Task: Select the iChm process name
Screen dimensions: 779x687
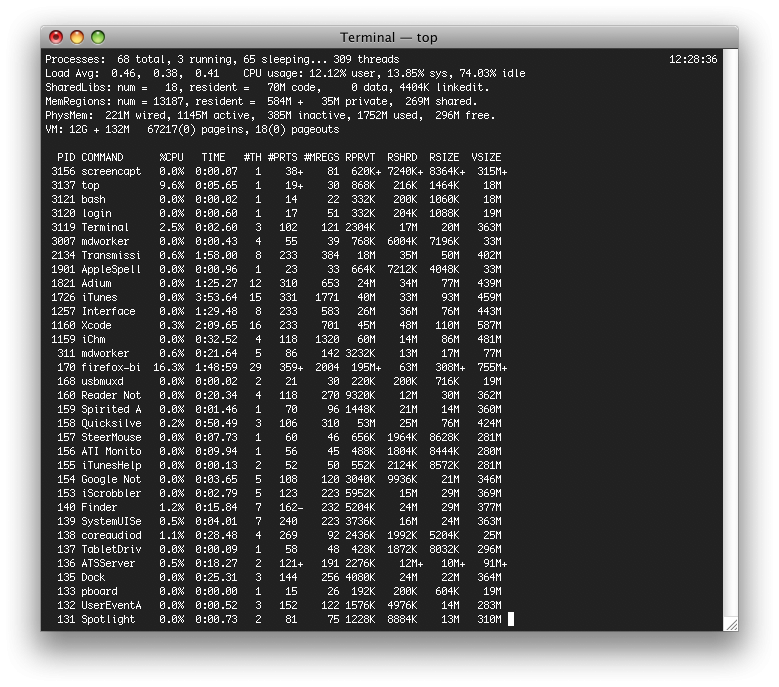Action: pyautogui.click(x=93, y=339)
